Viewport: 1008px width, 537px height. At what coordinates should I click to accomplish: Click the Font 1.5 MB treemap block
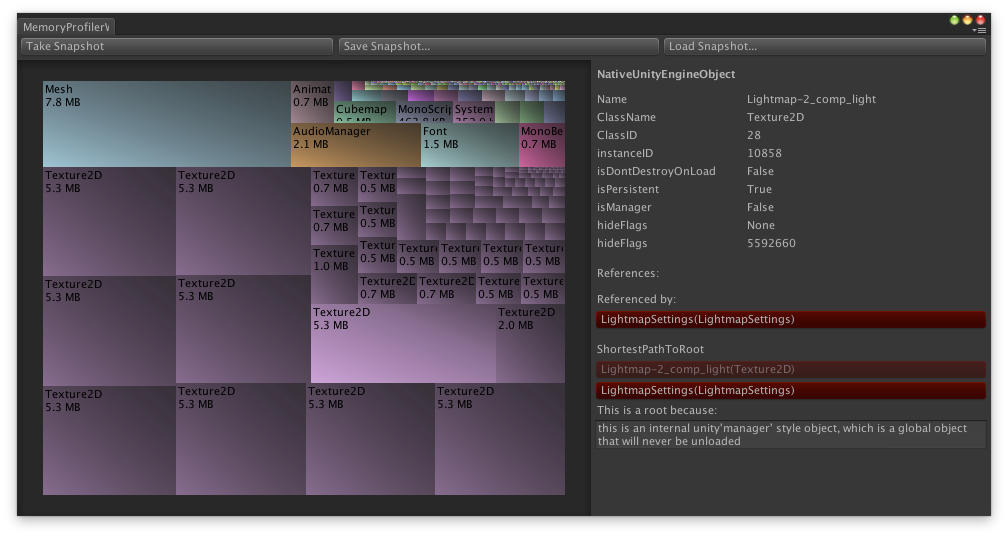(469, 145)
